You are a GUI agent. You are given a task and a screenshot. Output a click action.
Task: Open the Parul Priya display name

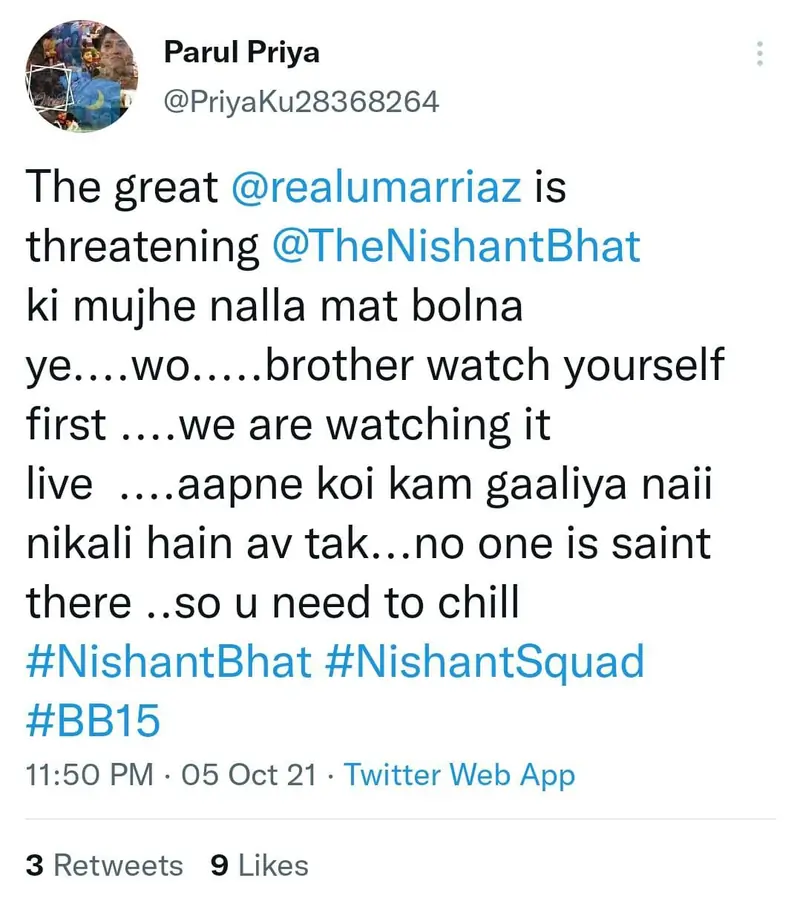241,53
